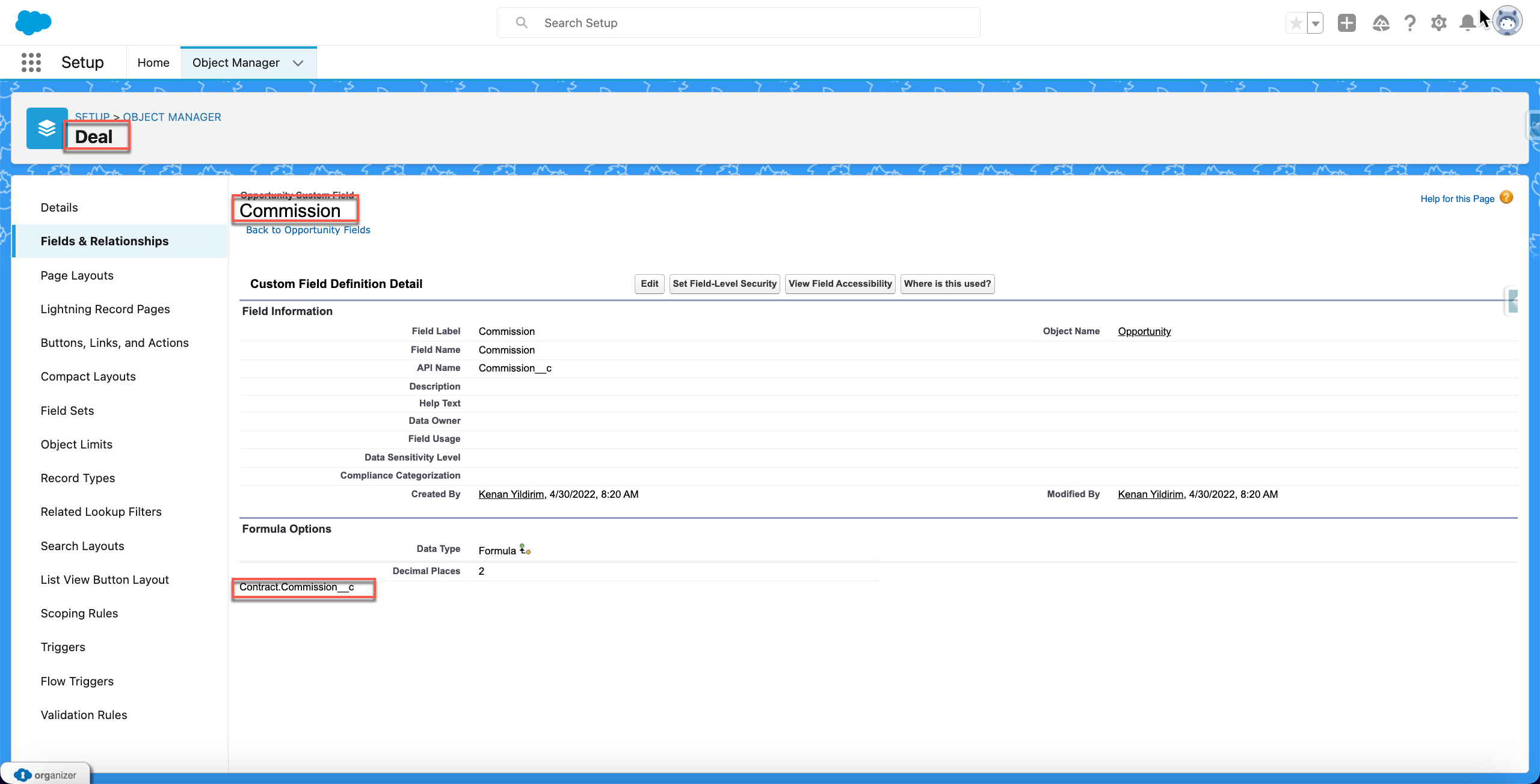Click the OBJECT MANAGER breadcrumb link
Viewport: 1540px width, 784px height.
tap(172, 117)
